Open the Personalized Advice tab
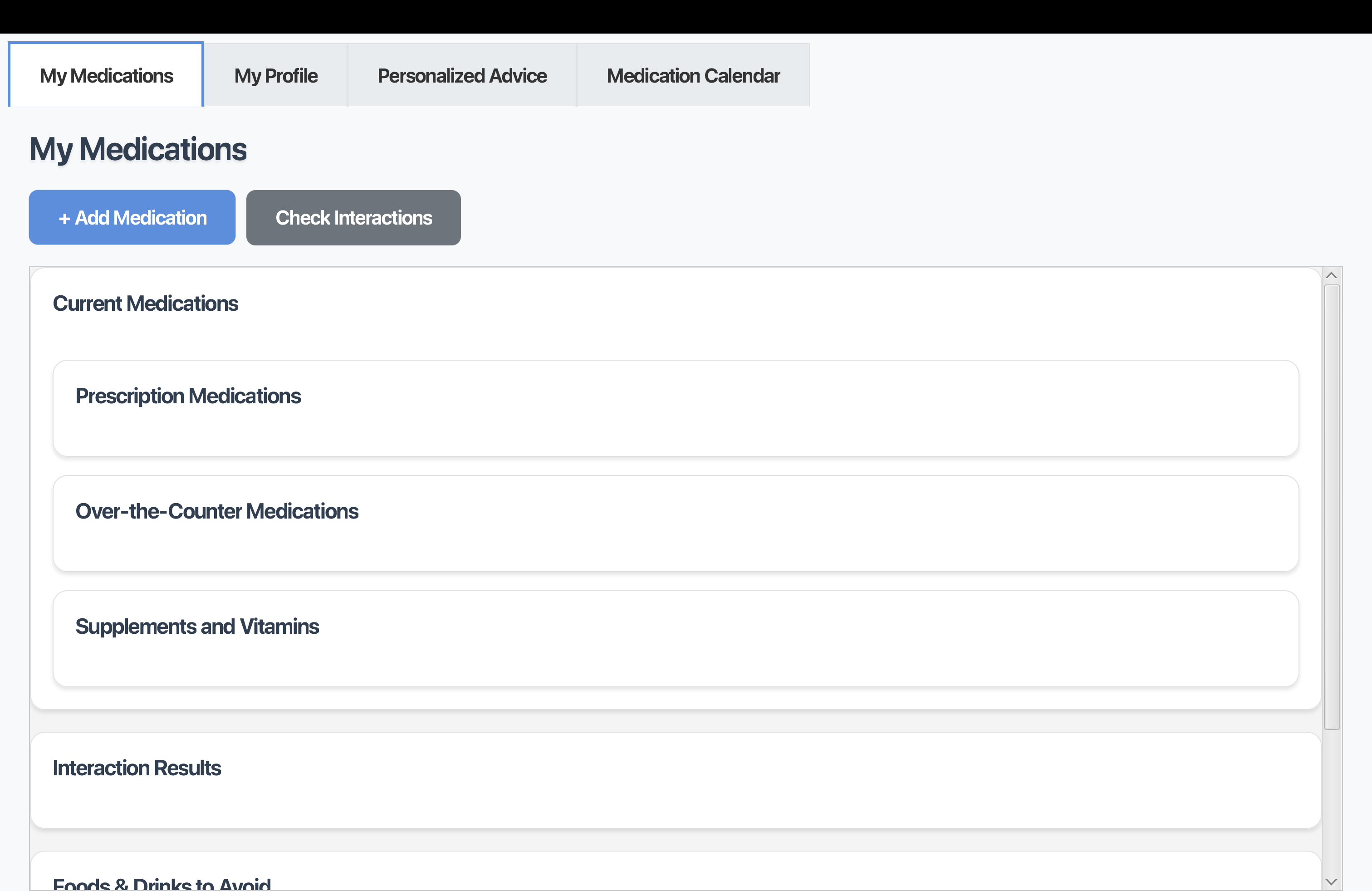Screen dimensions: 1372x891 point(462,75)
